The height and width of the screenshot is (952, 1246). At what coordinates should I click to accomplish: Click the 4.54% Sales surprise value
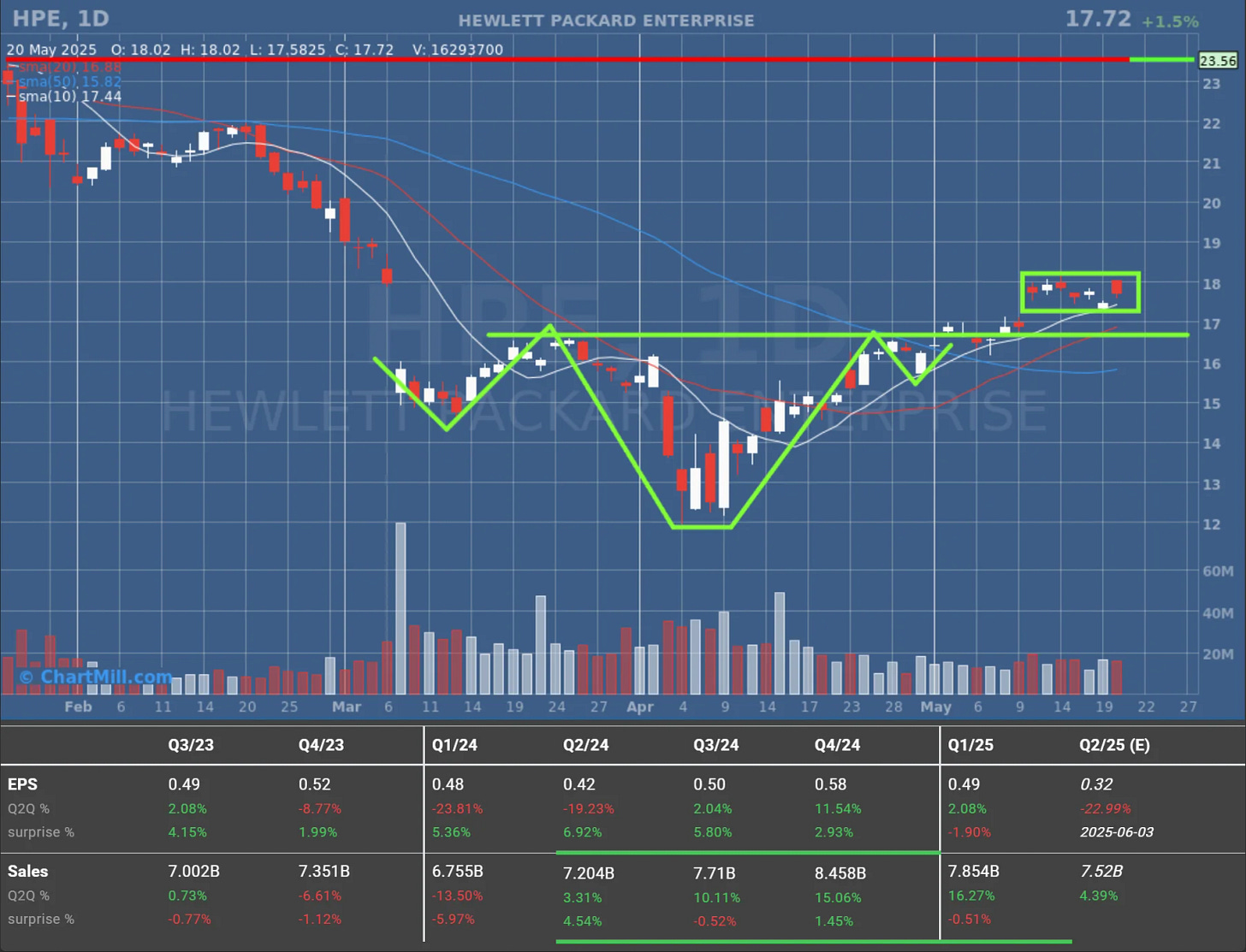point(583,921)
